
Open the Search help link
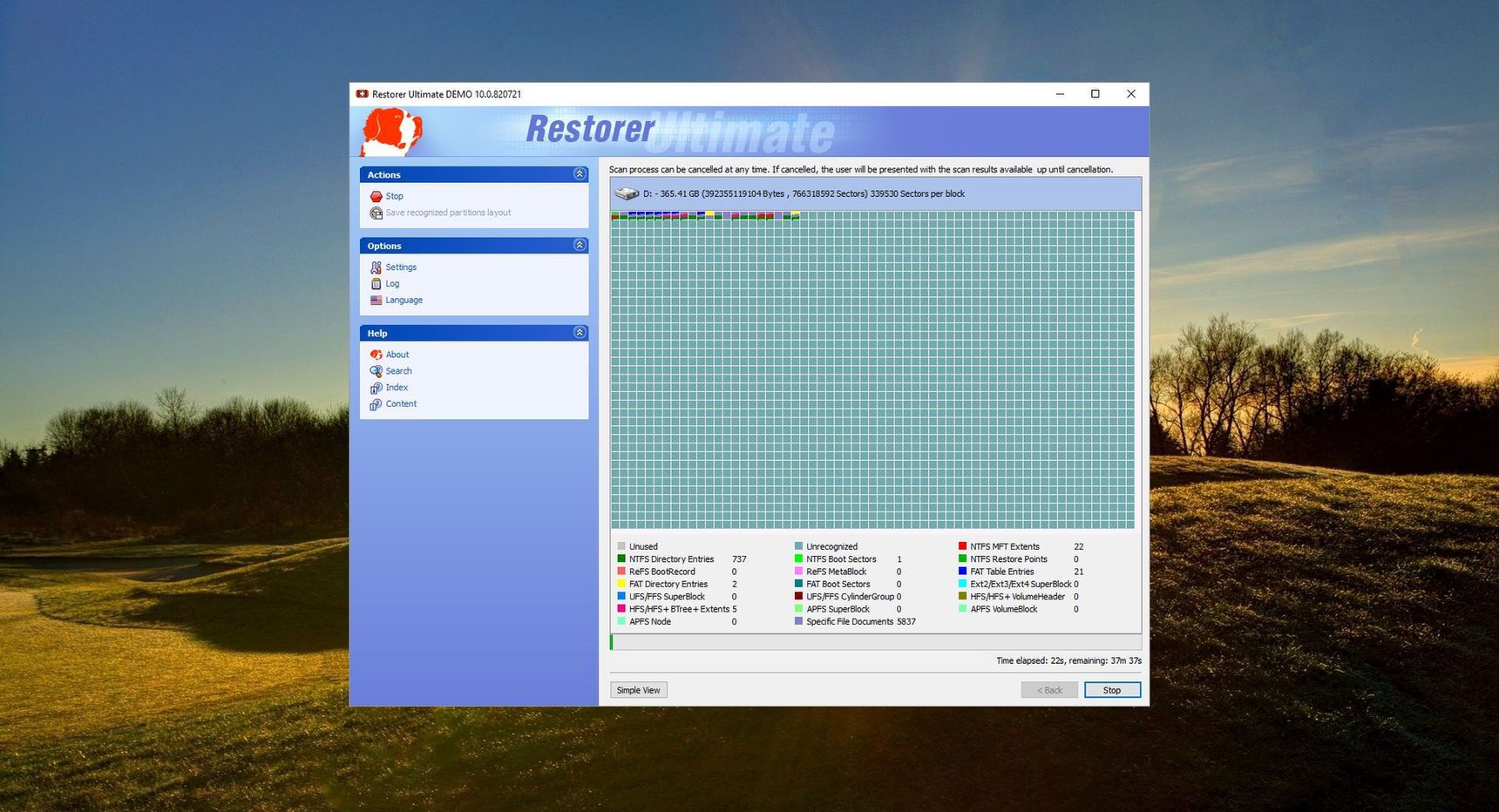point(398,371)
